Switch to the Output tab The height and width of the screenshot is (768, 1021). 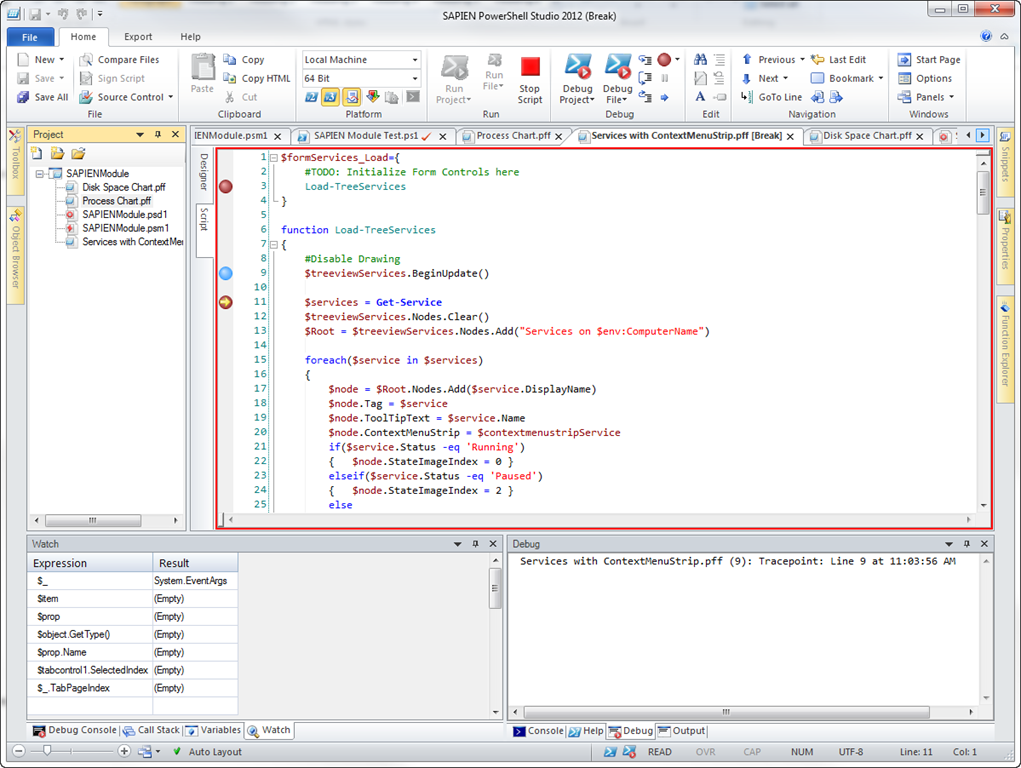tap(682, 731)
